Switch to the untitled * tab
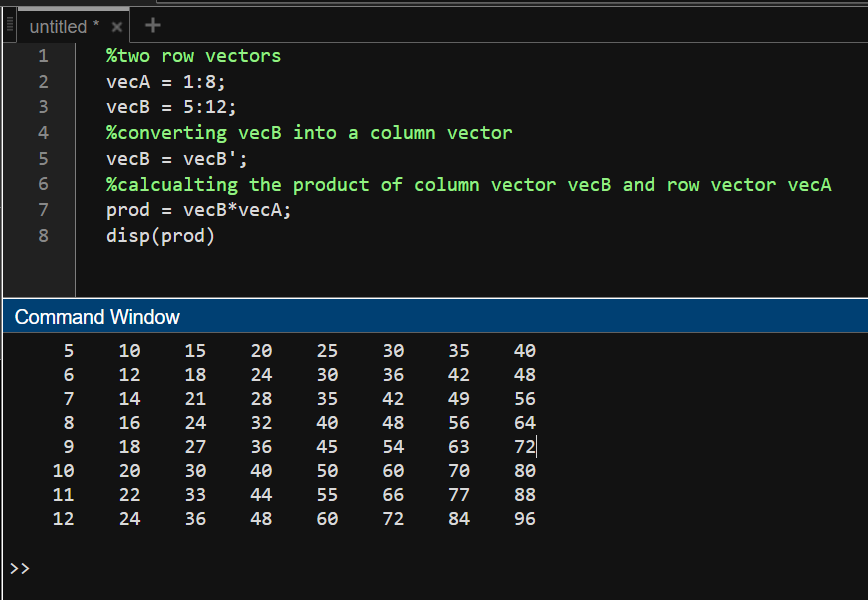 coord(64,27)
